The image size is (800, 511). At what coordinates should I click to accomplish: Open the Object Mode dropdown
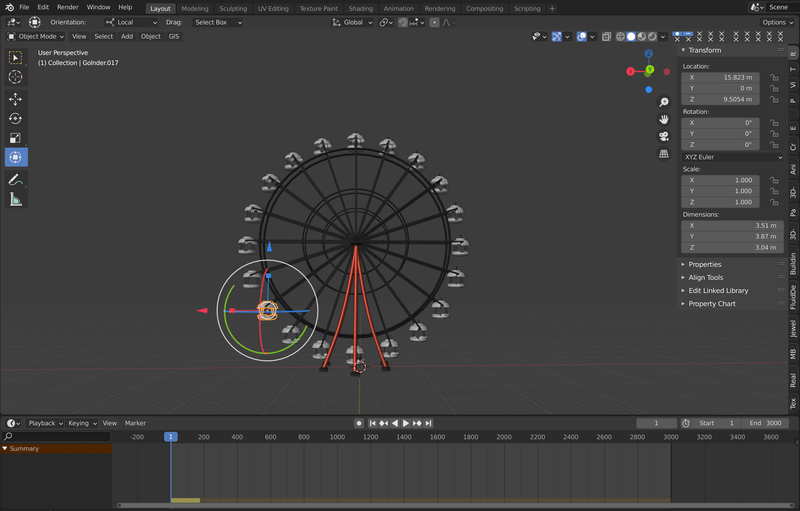click(36, 36)
